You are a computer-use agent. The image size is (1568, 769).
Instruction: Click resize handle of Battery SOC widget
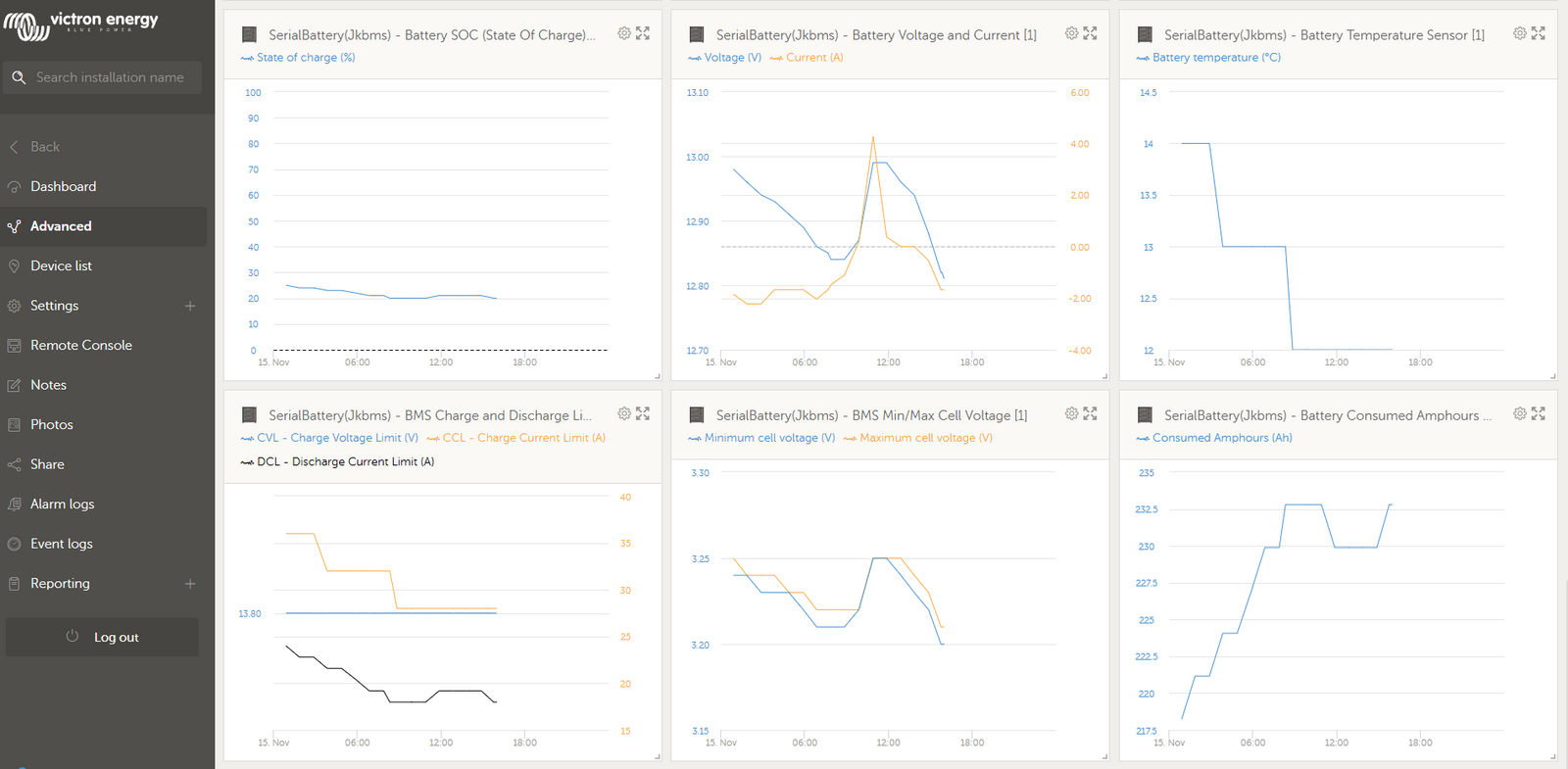pos(657,375)
